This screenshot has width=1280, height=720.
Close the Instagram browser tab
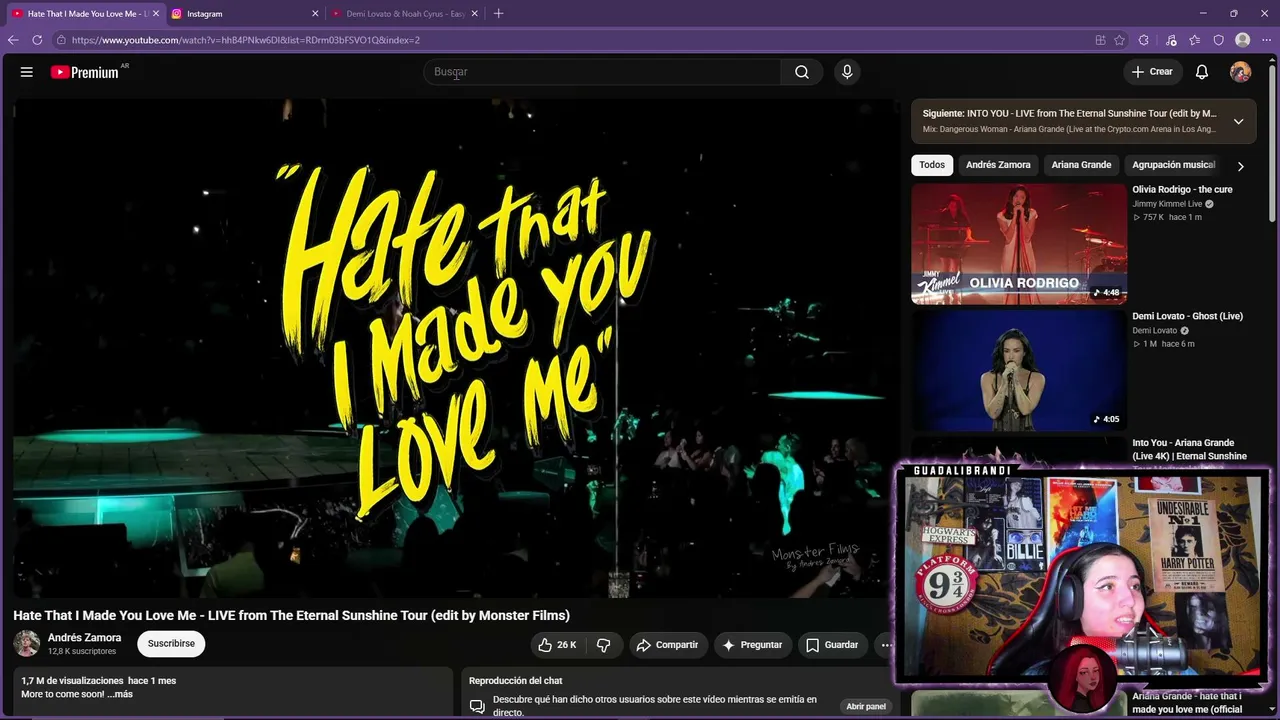coord(315,14)
